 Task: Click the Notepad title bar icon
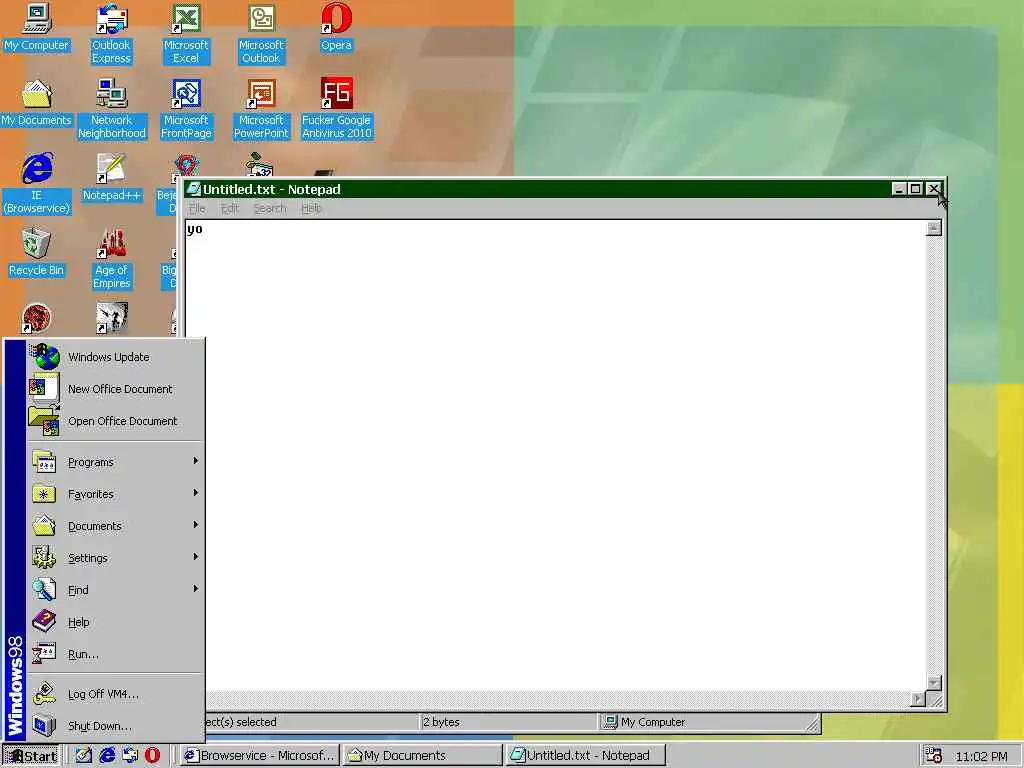tap(193, 189)
